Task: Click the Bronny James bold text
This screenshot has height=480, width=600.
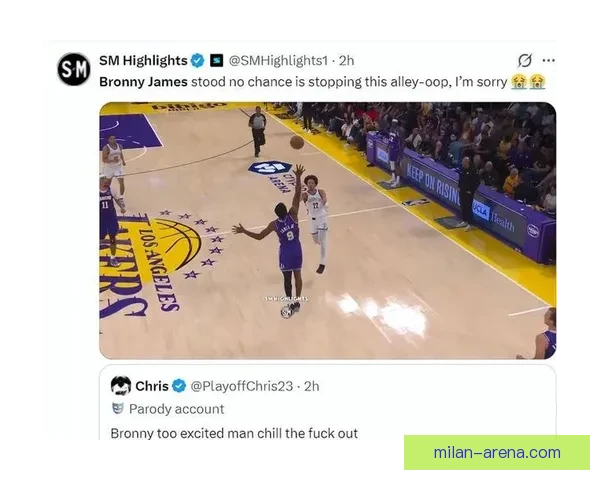Action: pos(143,82)
